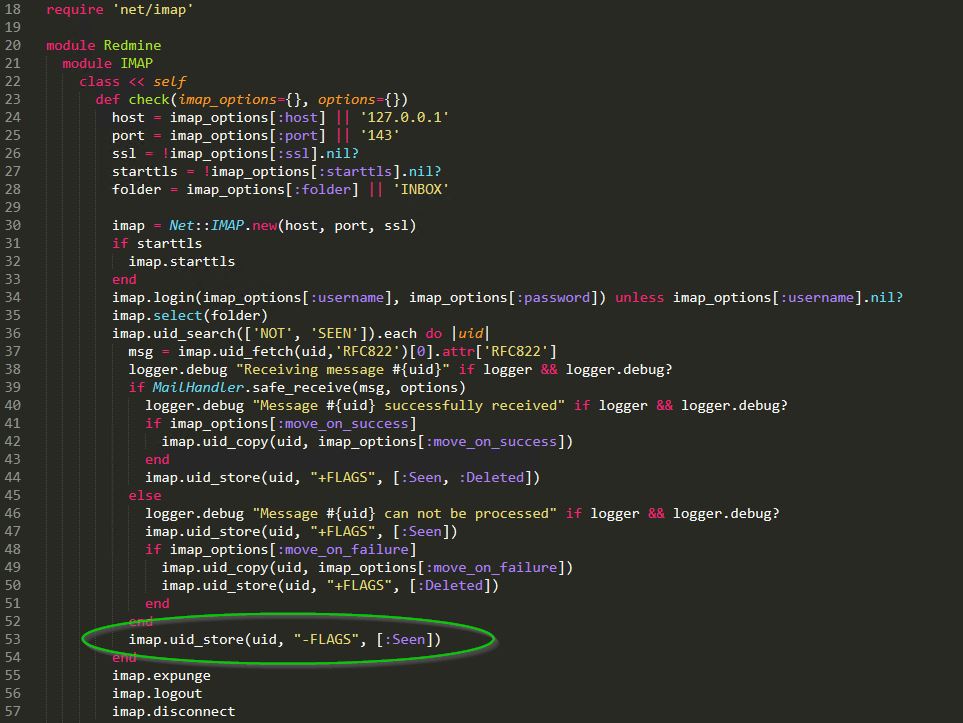
Task: Click the "successfully received" debug string
Action: 409,405
